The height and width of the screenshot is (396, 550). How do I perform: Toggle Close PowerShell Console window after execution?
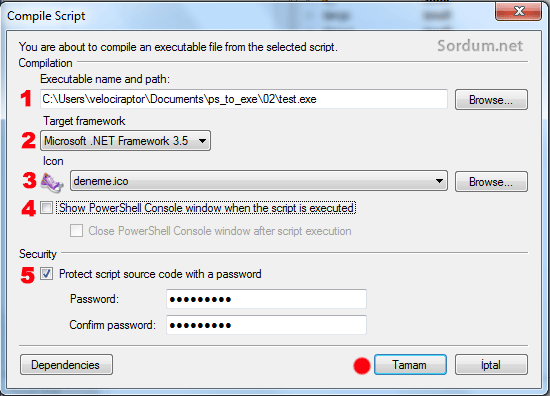click(x=76, y=231)
